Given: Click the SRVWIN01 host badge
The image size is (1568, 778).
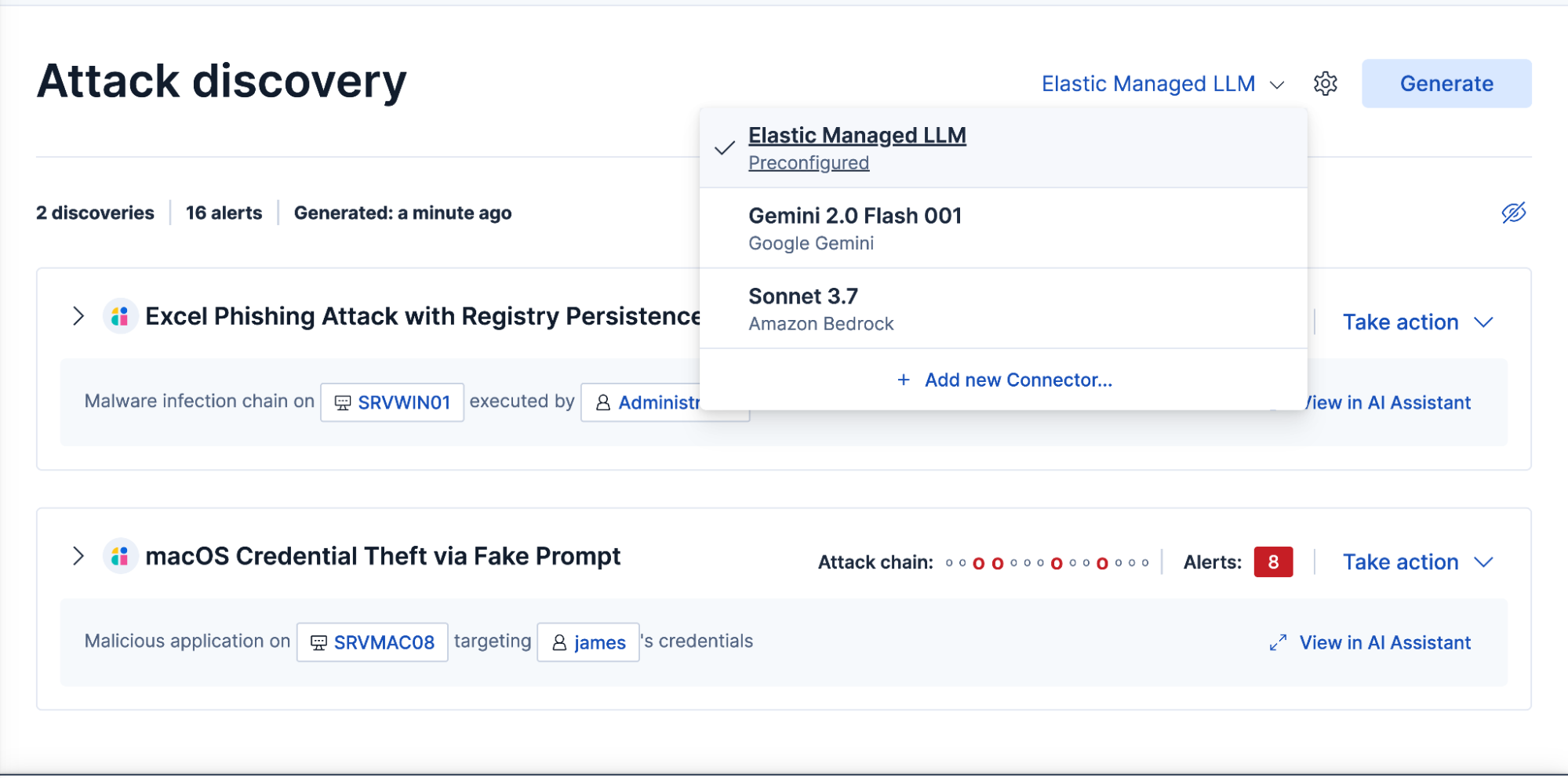Looking at the screenshot, I should click(x=392, y=402).
